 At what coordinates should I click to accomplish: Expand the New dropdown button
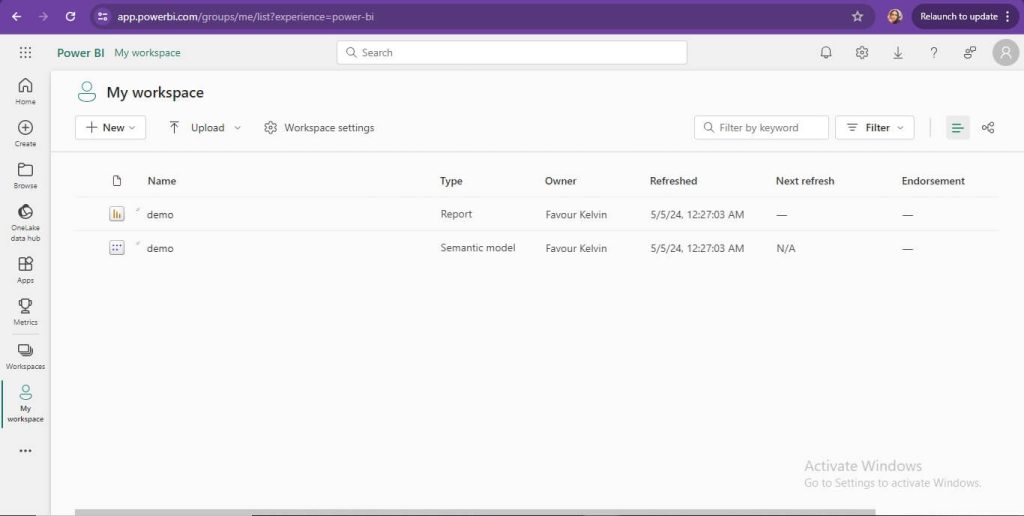click(x=111, y=128)
